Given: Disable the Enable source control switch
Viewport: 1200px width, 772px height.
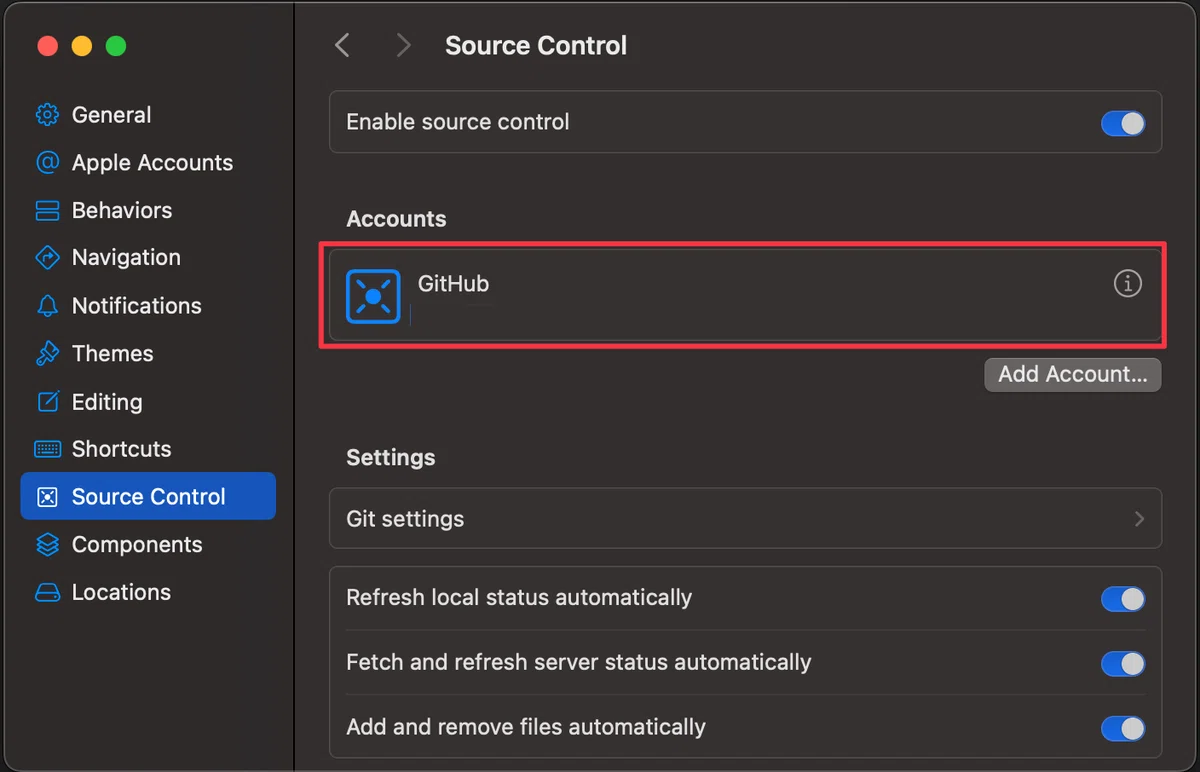Looking at the screenshot, I should [1123, 123].
